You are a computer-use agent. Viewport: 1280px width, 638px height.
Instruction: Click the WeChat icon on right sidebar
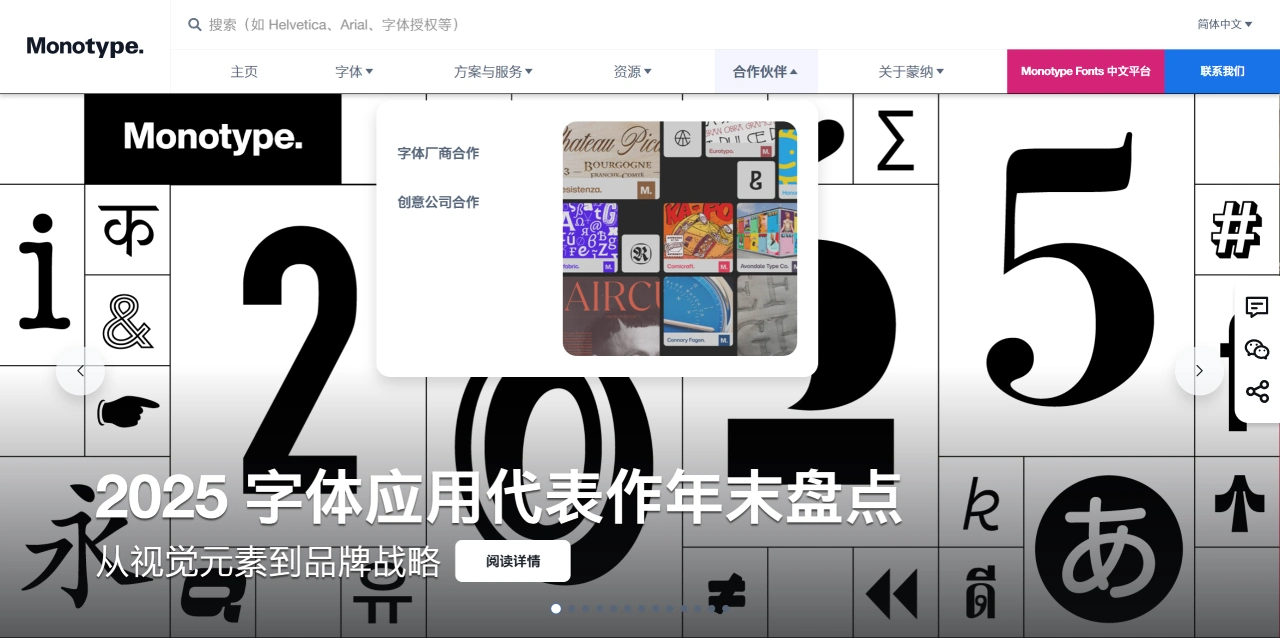pyautogui.click(x=1257, y=349)
